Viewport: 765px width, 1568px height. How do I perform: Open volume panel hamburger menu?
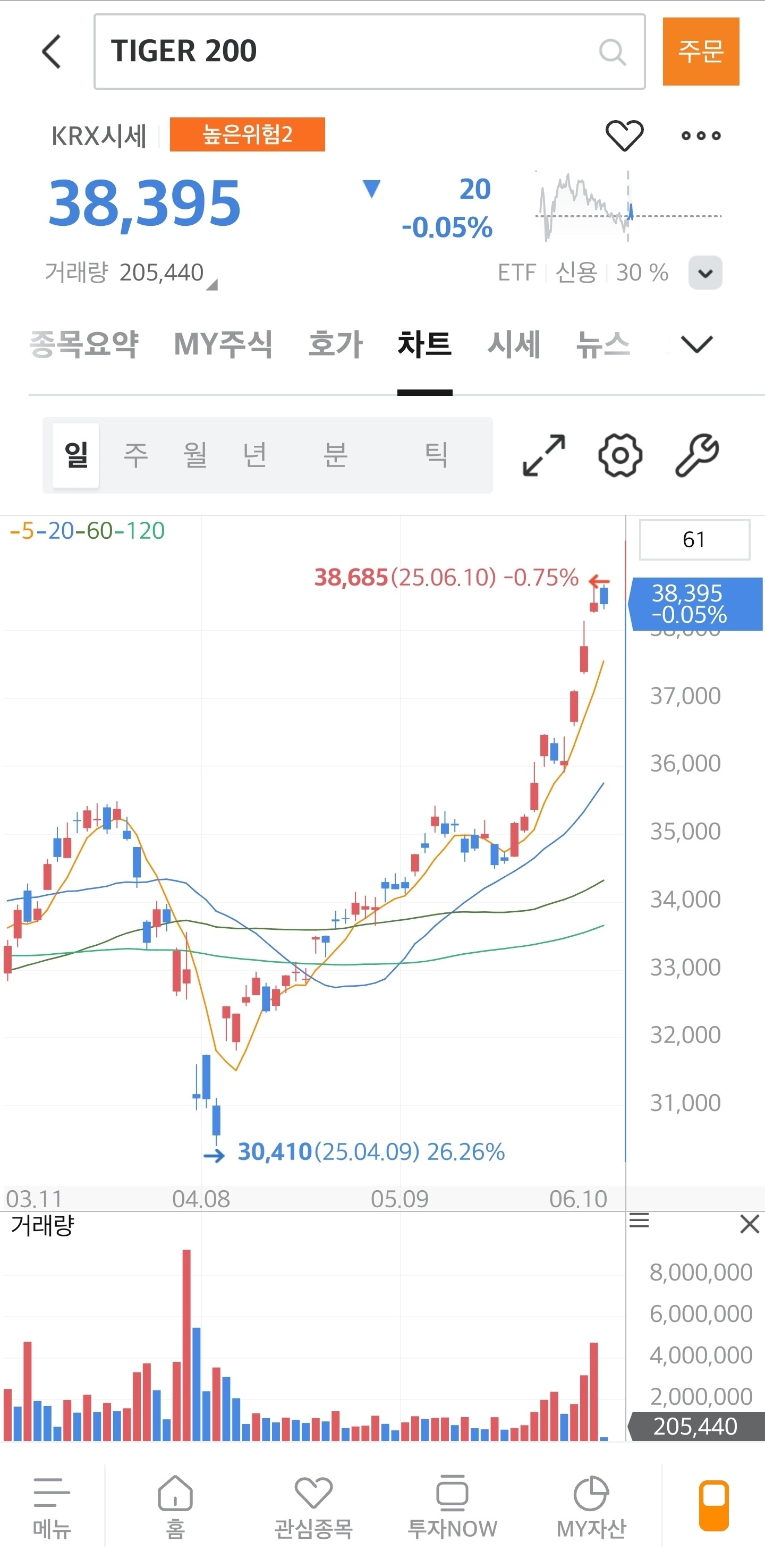(x=639, y=1220)
